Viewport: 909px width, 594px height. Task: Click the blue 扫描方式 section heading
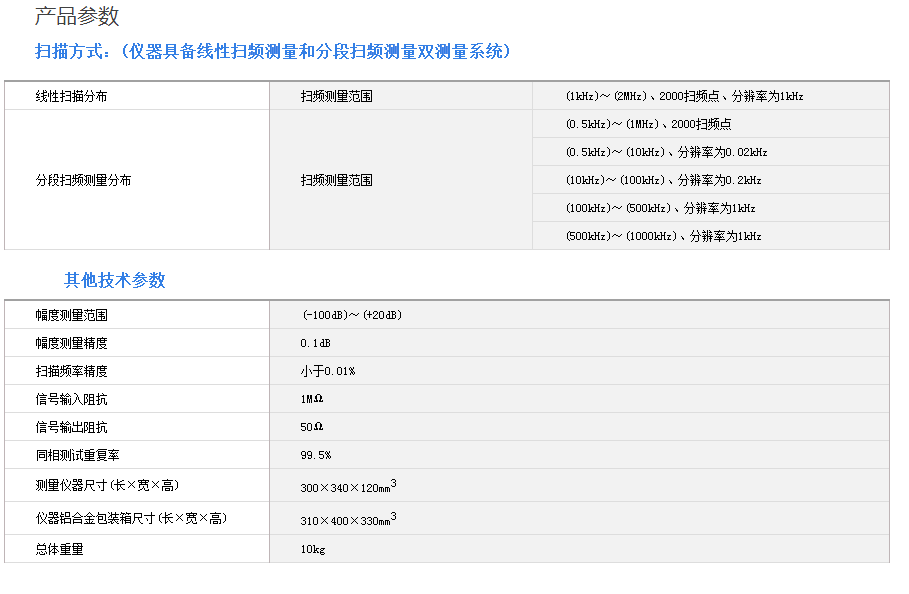(272, 51)
